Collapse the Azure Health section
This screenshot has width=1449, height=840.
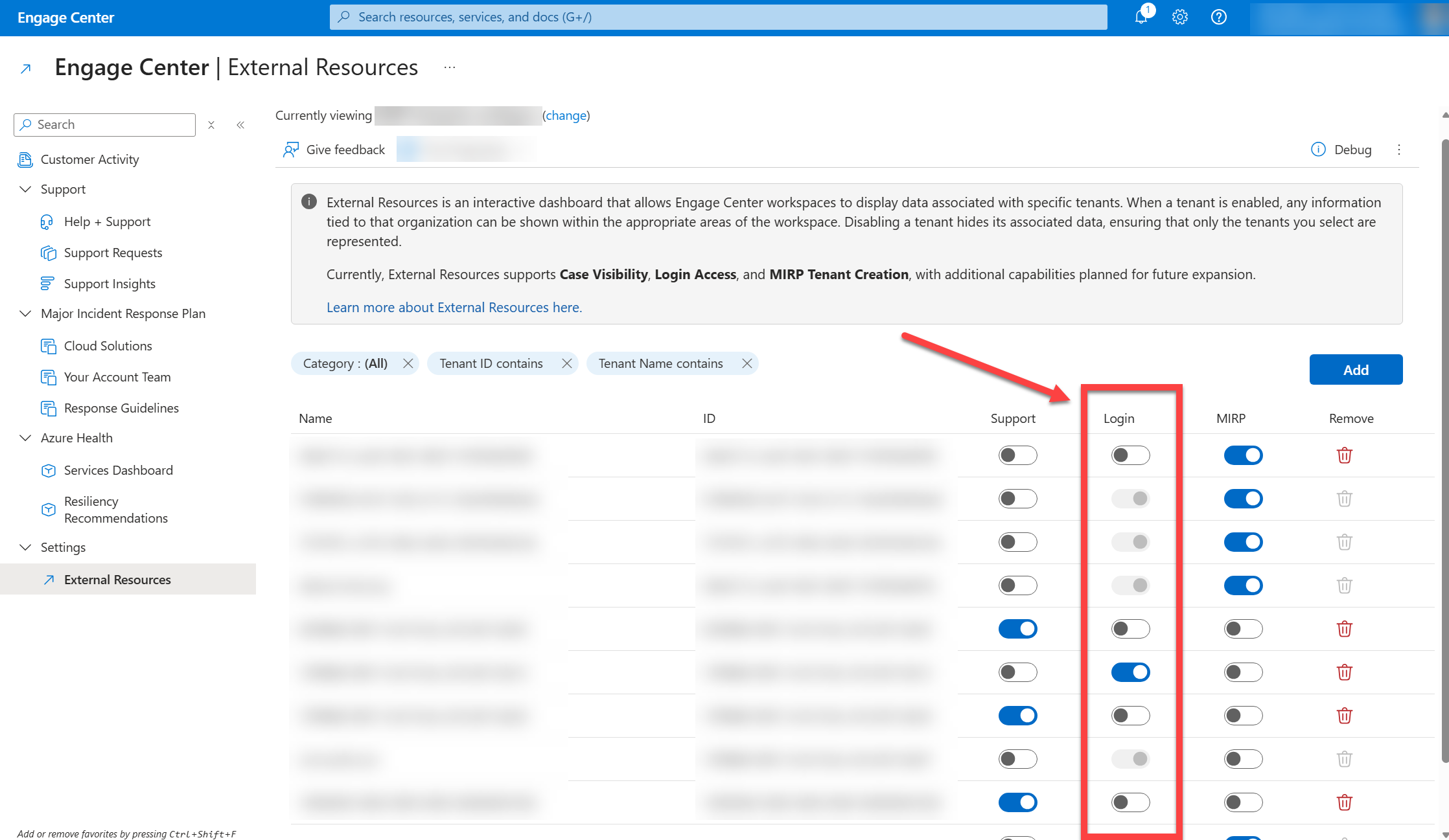coord(26,438)
